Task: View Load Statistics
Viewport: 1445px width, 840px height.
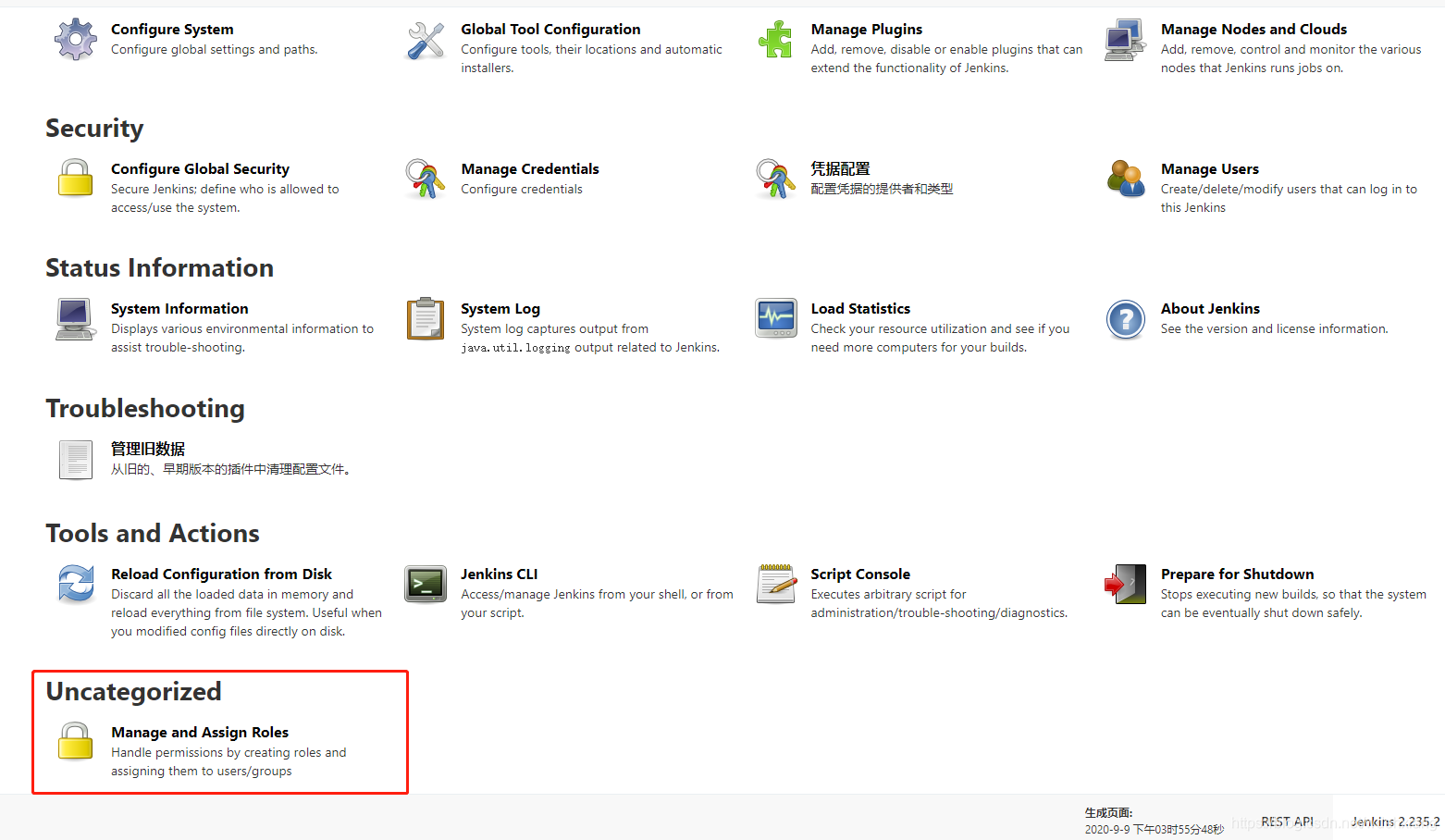Action: 860,309
